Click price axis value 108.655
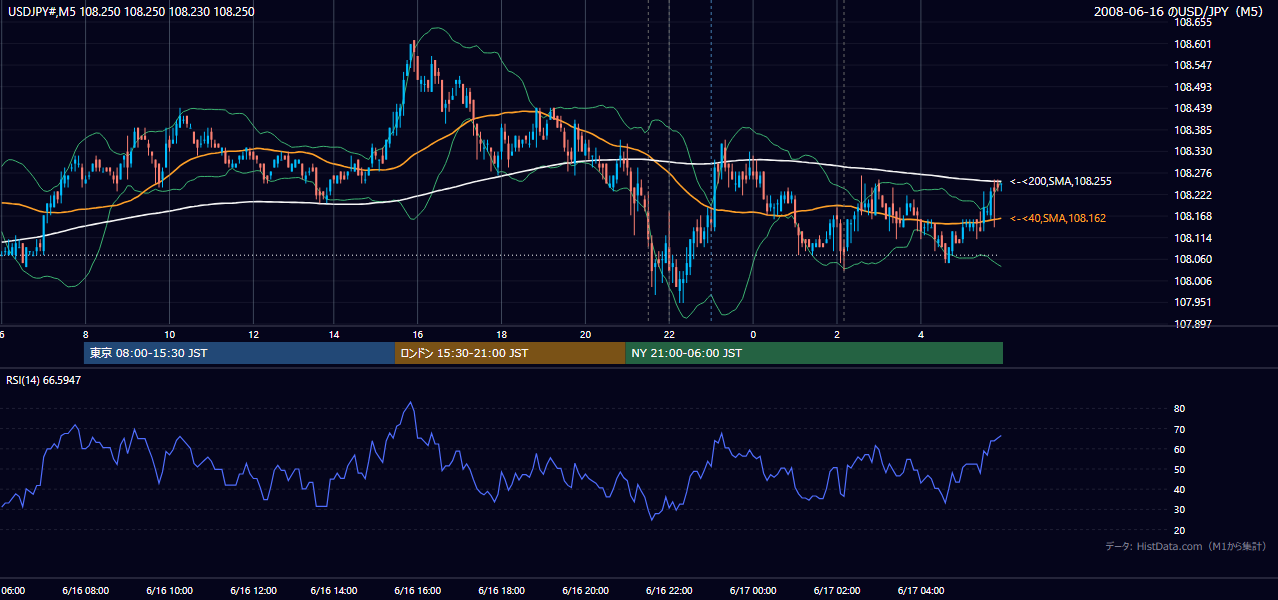 [x=1192, y=22]
